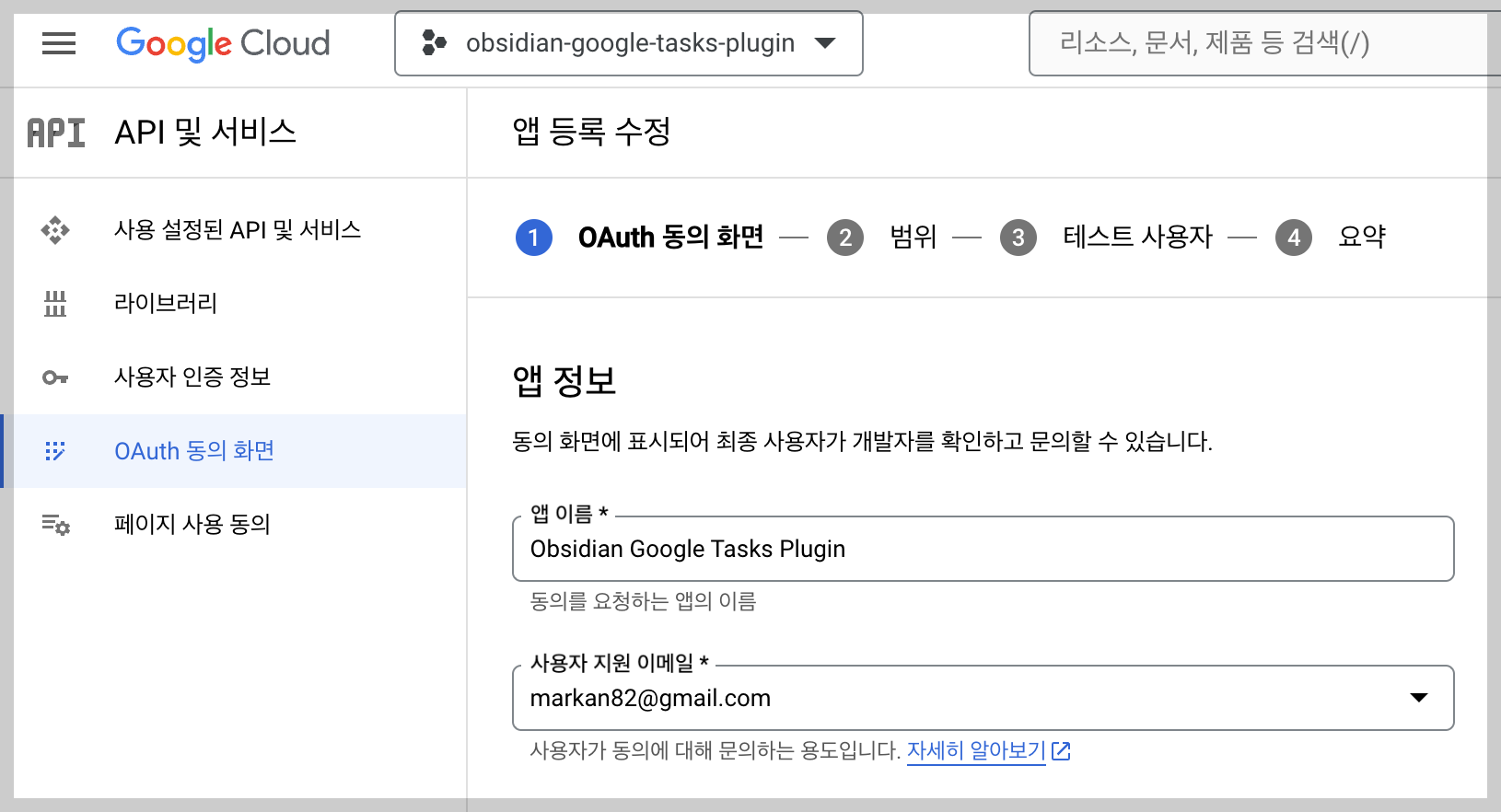Open the 라이브러리 menu item

(166, 304)
